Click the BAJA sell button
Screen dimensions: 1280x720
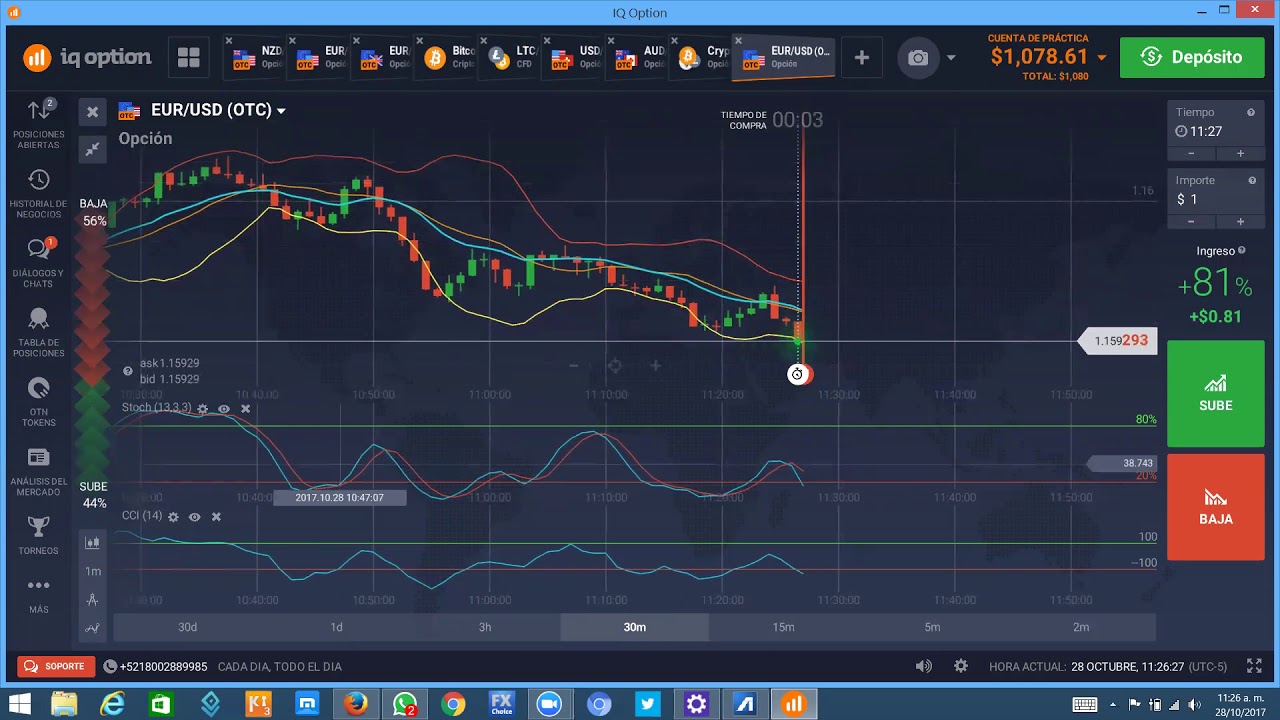(1216, 507)
